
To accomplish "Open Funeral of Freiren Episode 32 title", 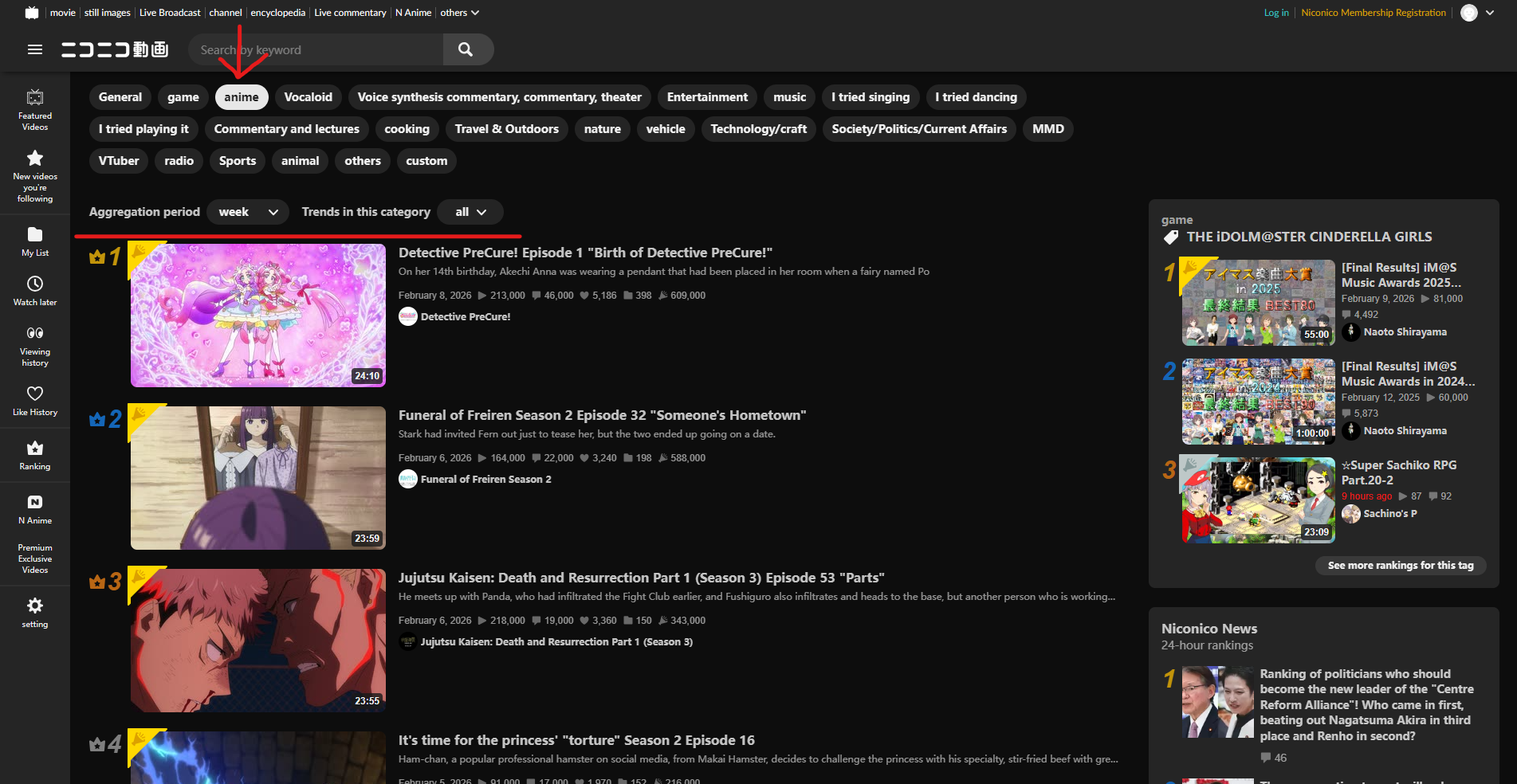I will (603, 415).
